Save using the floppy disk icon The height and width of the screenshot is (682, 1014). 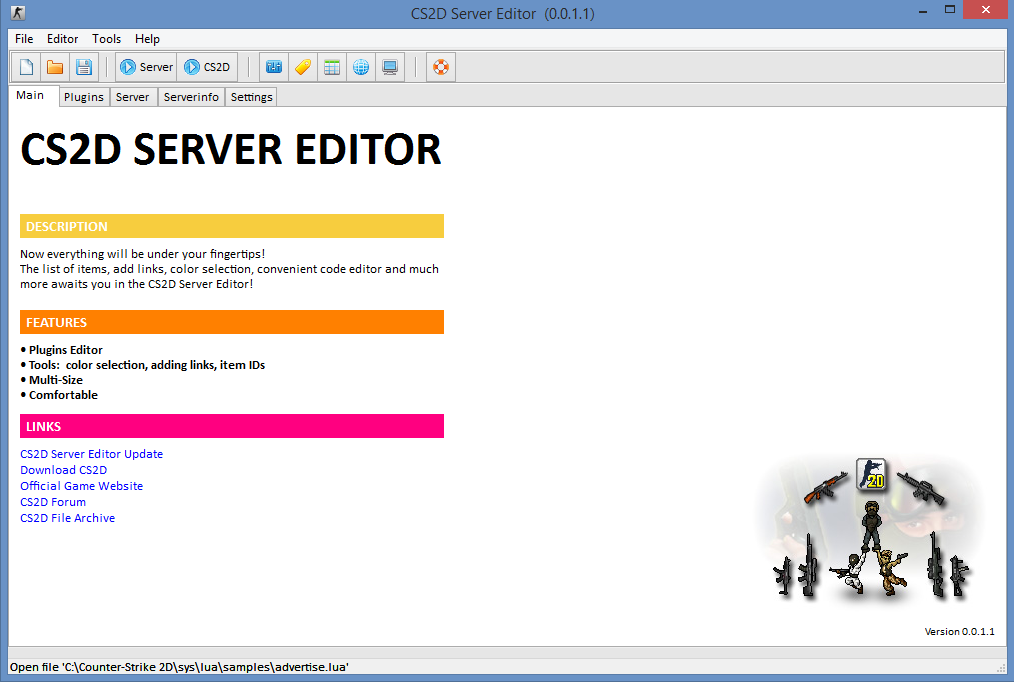click(83, 67)
